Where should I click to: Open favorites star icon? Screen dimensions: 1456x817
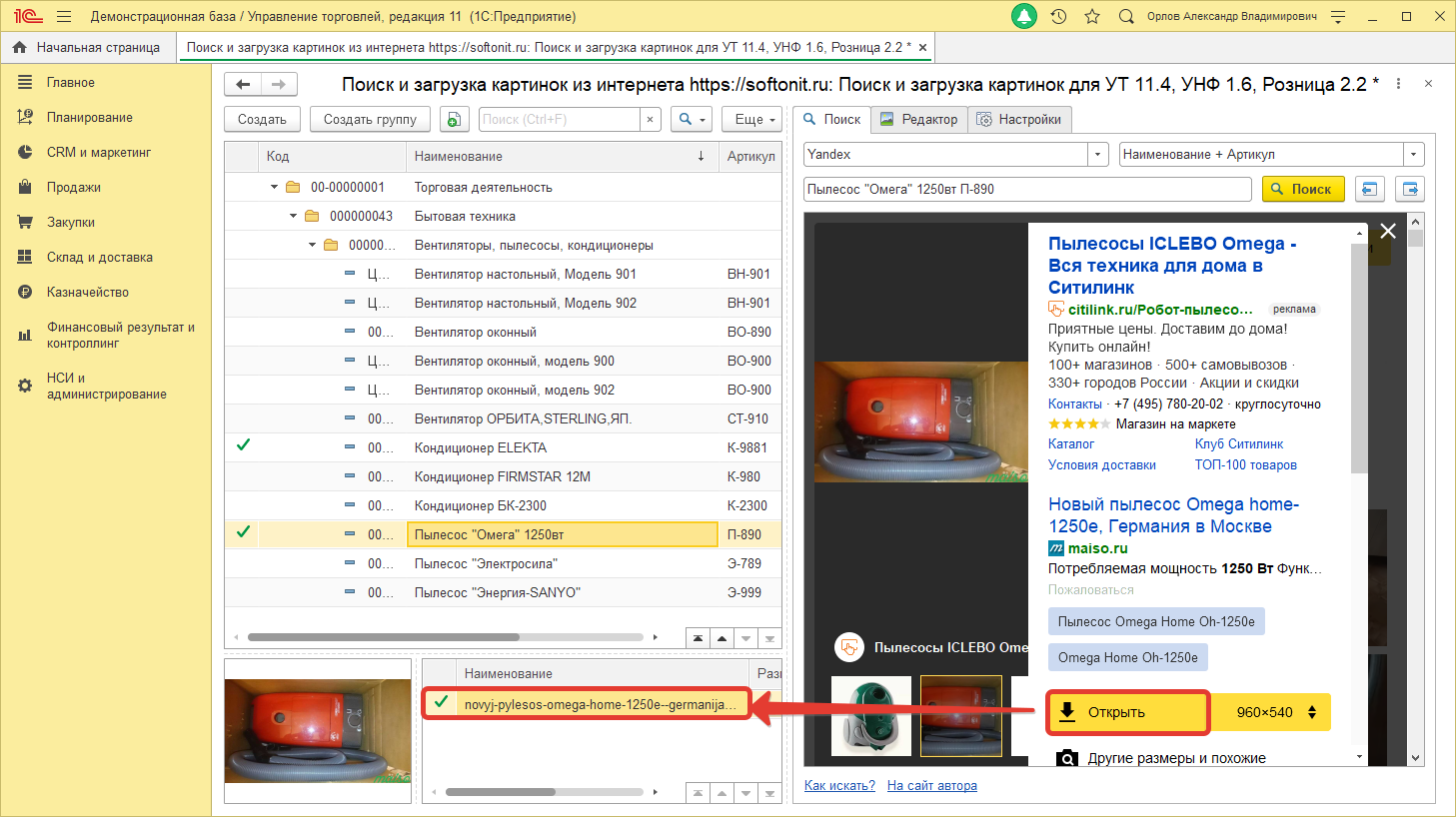click(x=1092, y=16)
